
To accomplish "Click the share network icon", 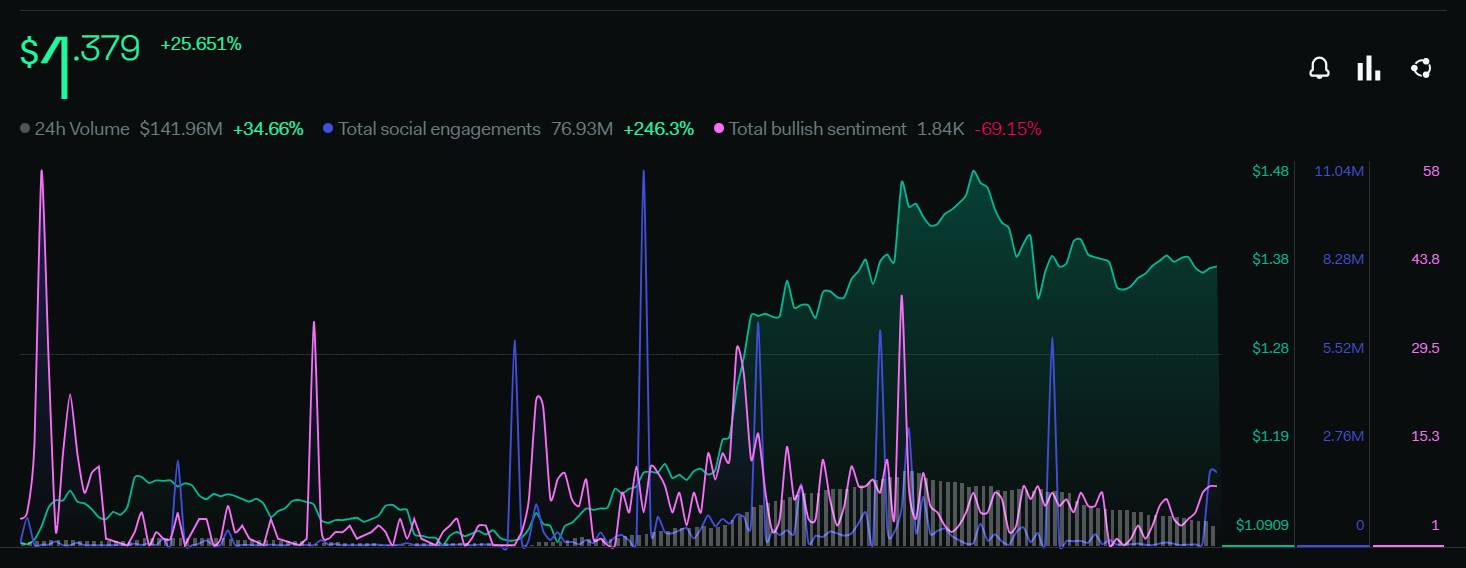I will tap(1420, 68).
